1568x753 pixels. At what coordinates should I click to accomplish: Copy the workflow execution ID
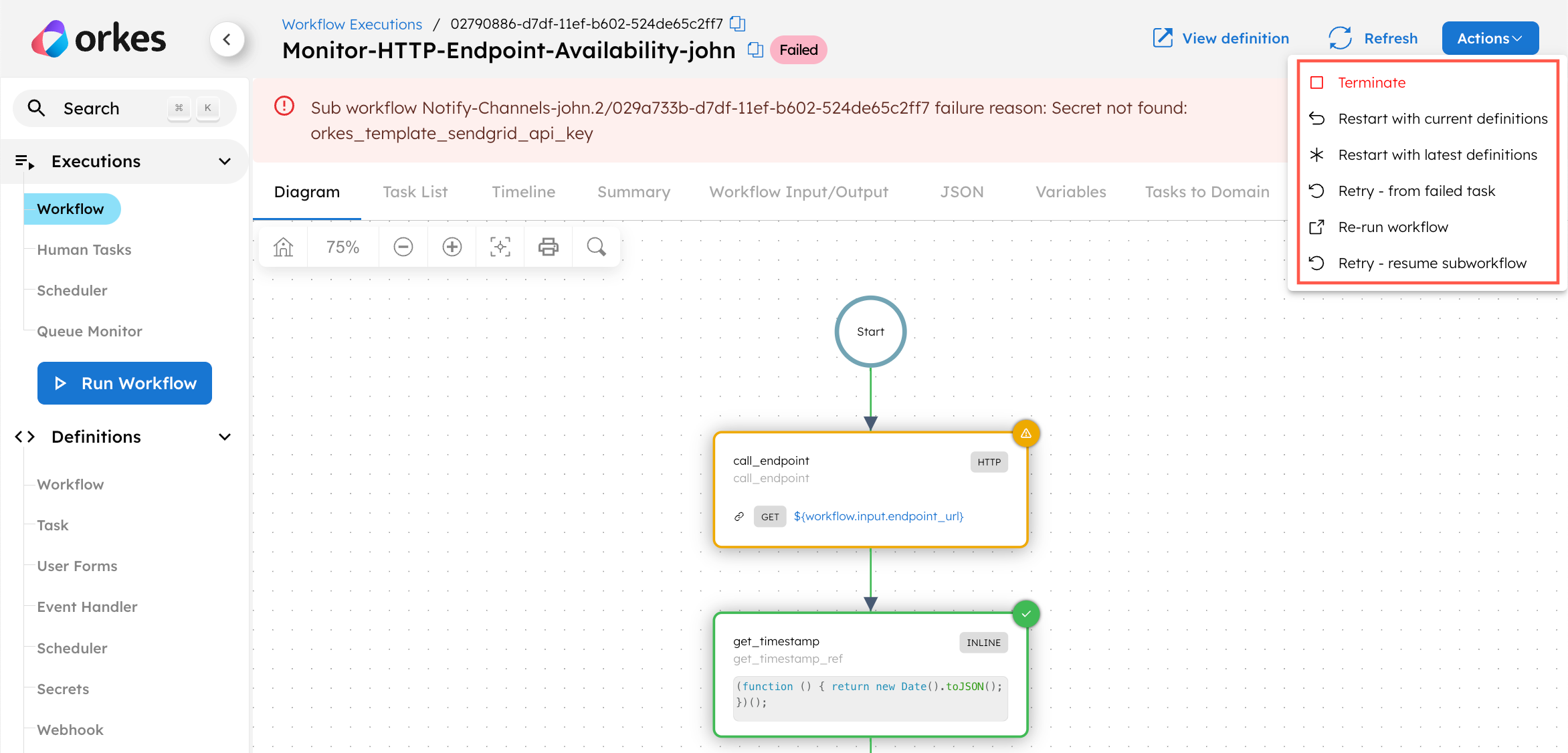coord(737,24)
